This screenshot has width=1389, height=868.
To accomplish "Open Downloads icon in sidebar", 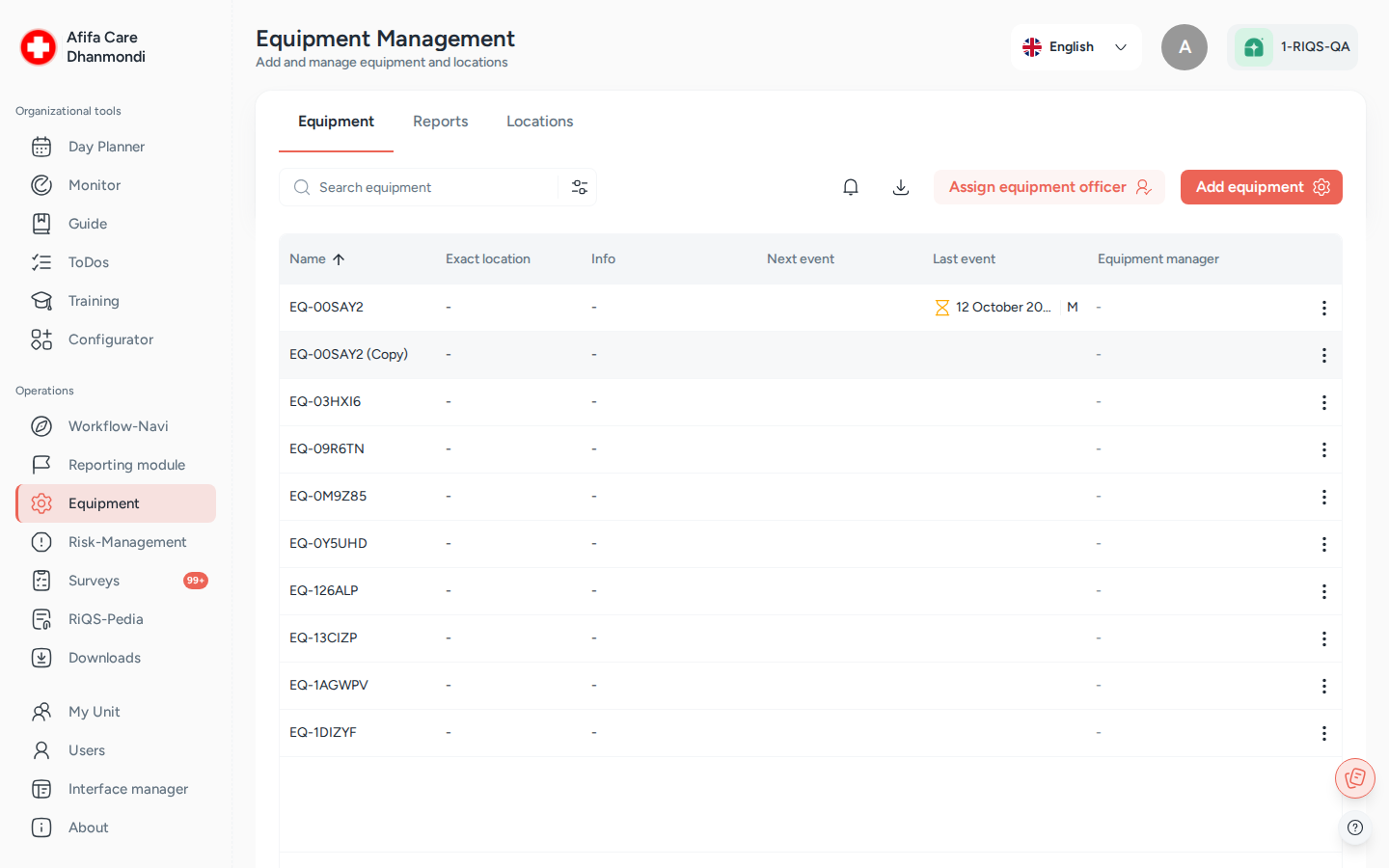I will pos(41,658).
